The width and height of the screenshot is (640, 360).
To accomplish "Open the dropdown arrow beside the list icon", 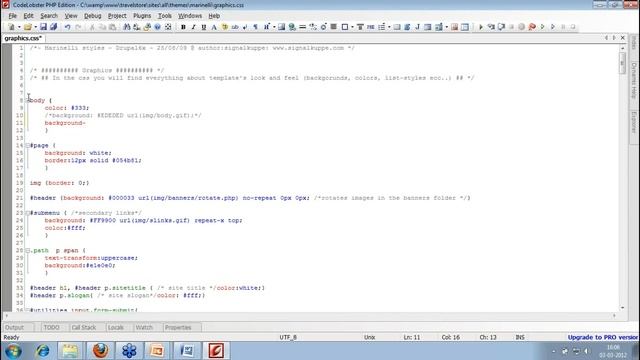I will click(x=389, y=27).
